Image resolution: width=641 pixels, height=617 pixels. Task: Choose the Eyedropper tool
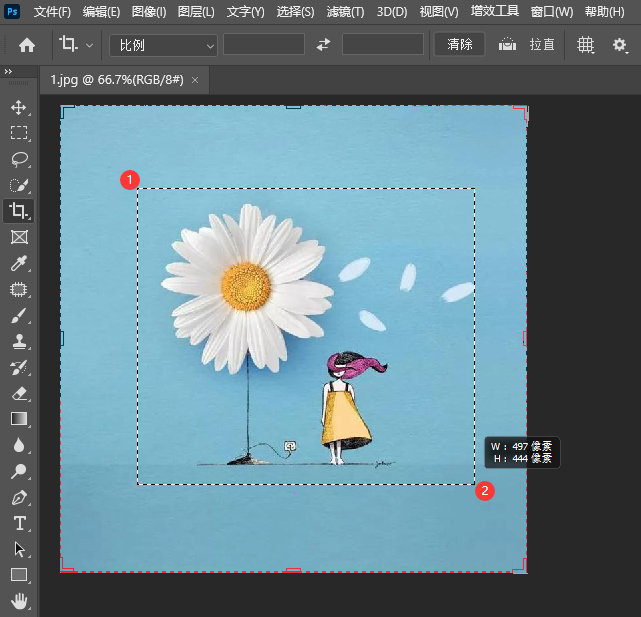18,263
